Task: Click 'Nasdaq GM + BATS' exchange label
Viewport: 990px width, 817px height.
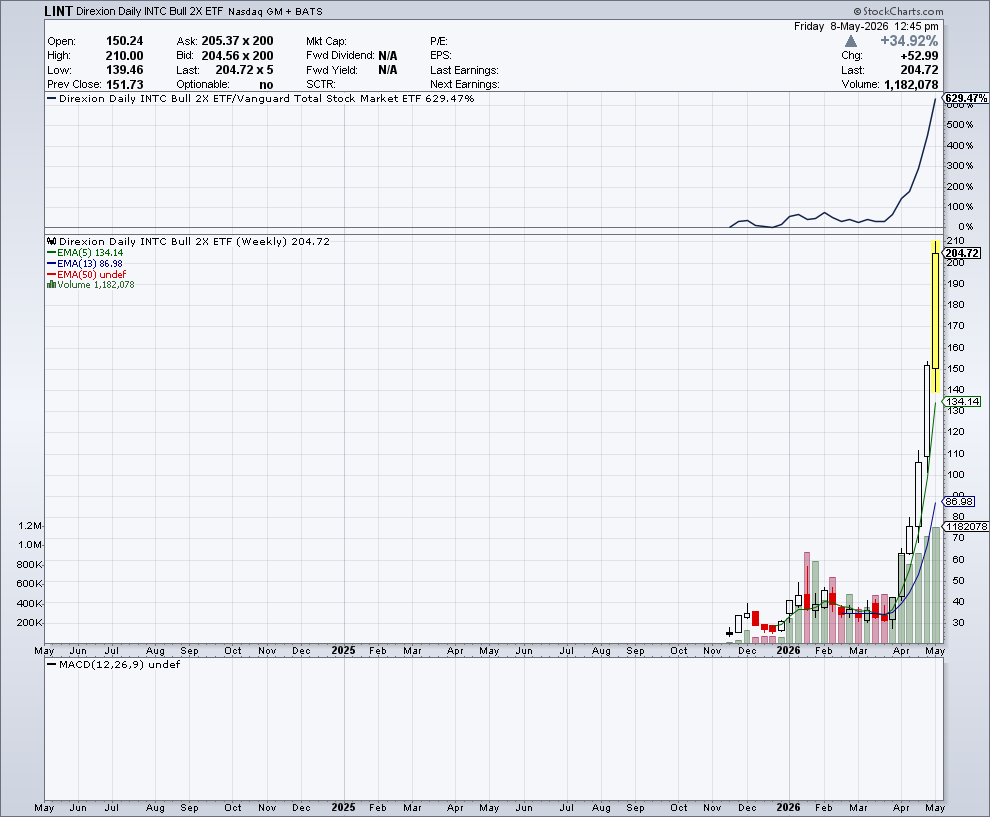Action: point(275,12)
